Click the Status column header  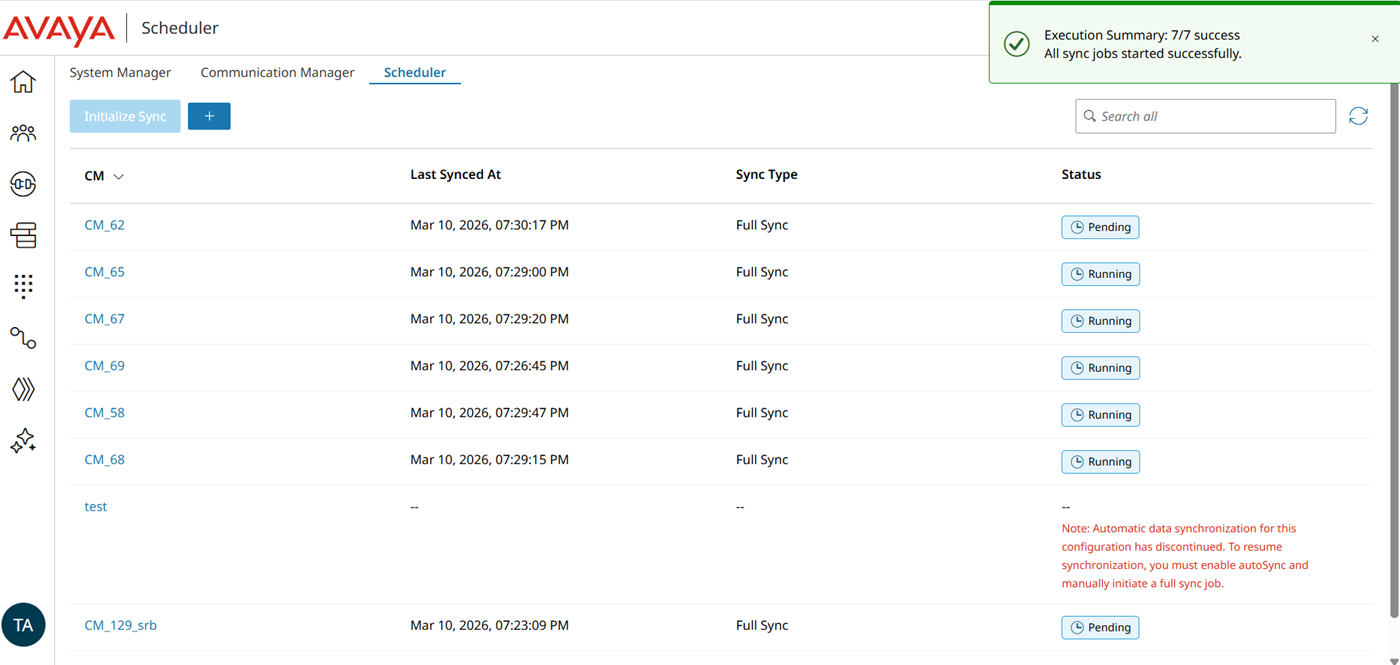[x=1081, y=174]
